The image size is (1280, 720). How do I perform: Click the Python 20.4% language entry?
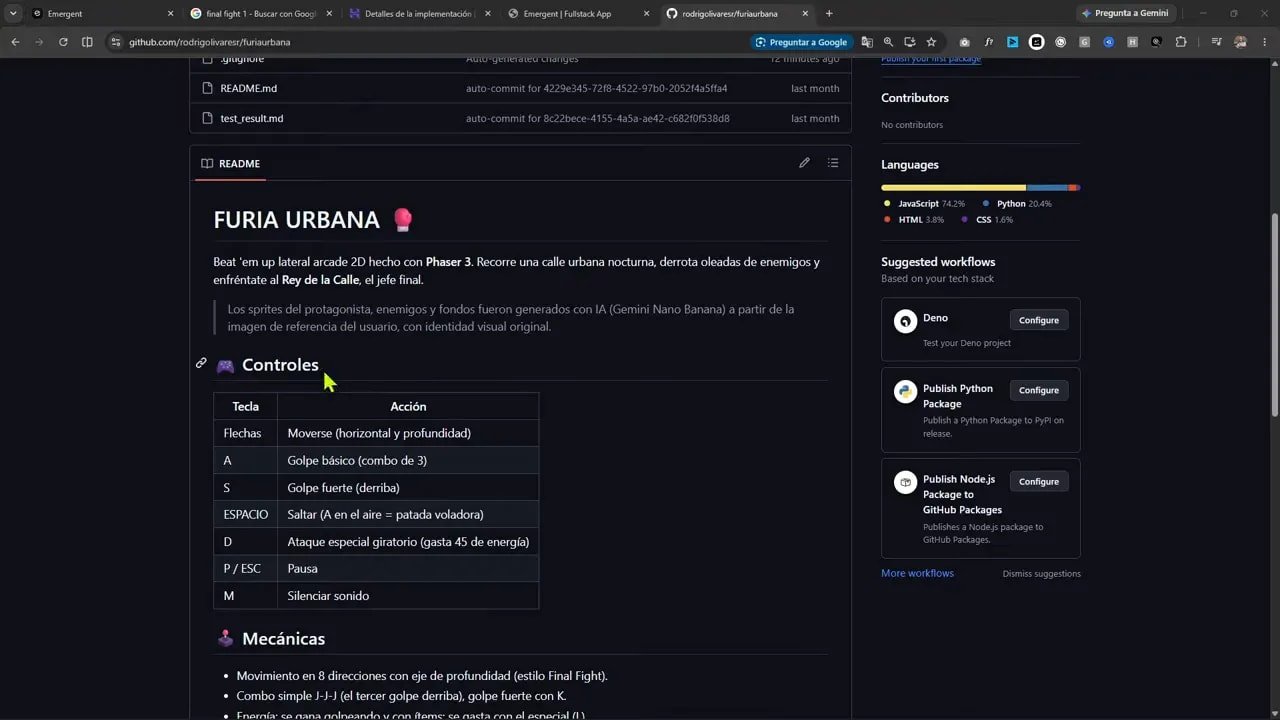(x=1017, y=203)
